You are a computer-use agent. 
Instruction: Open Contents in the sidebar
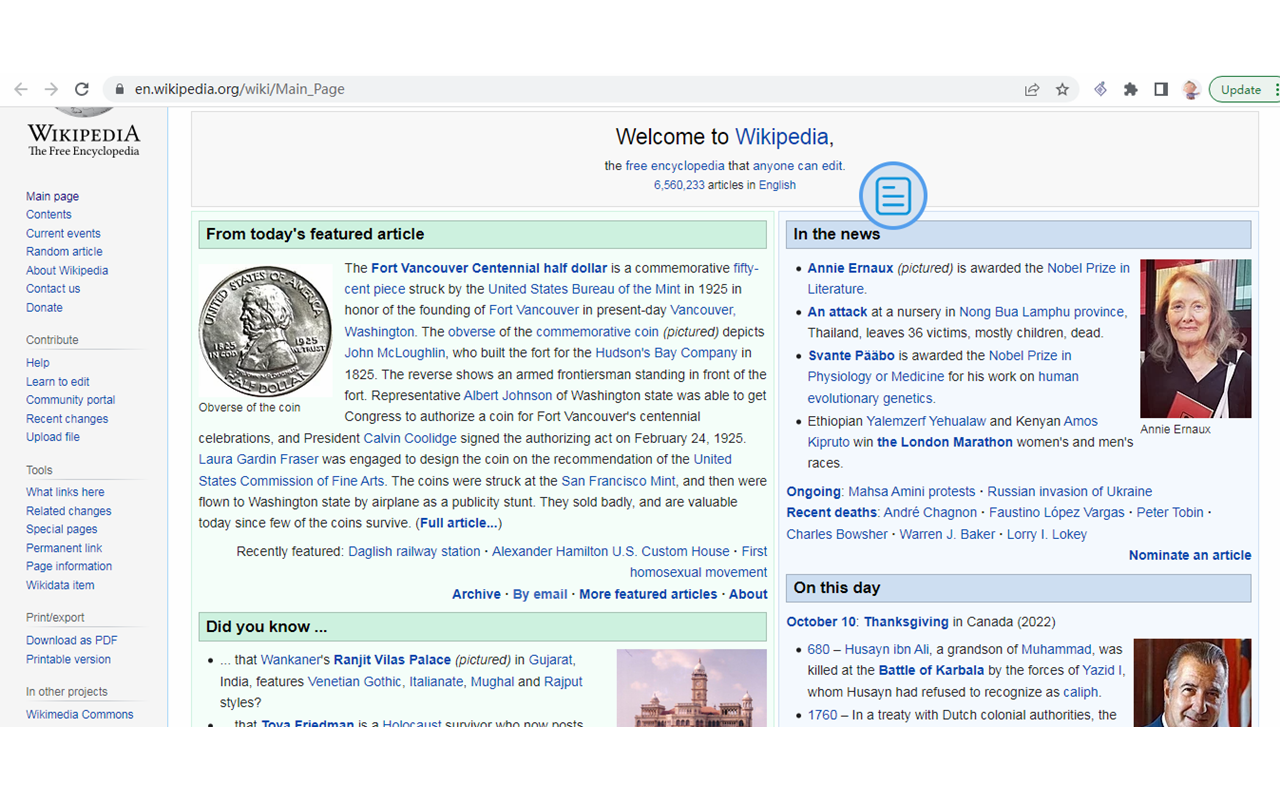click(x=48, y=214)
